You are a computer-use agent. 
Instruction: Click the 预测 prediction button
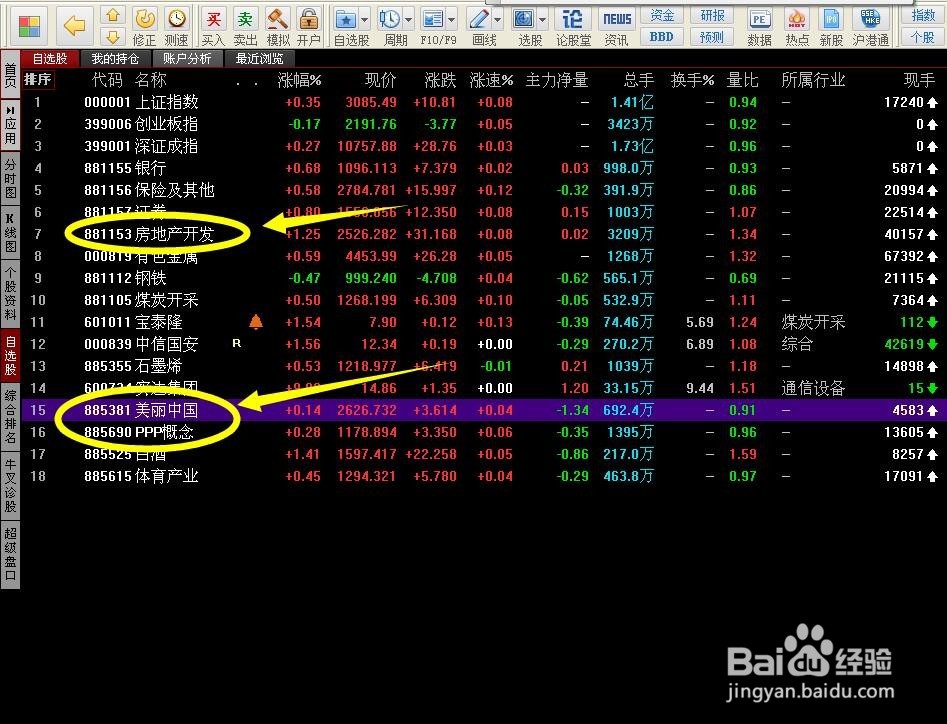tap(711, 37)
